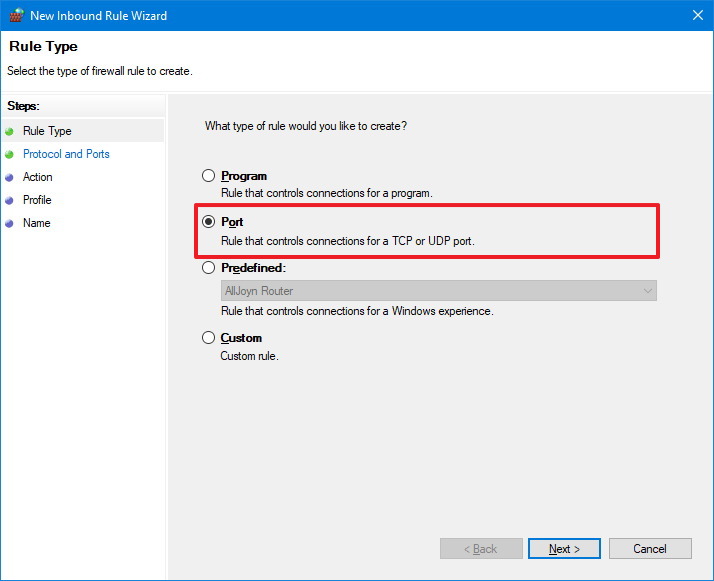Select the Program radio button
The width and height of the screenshot is (714, 581).
point(209,176)
